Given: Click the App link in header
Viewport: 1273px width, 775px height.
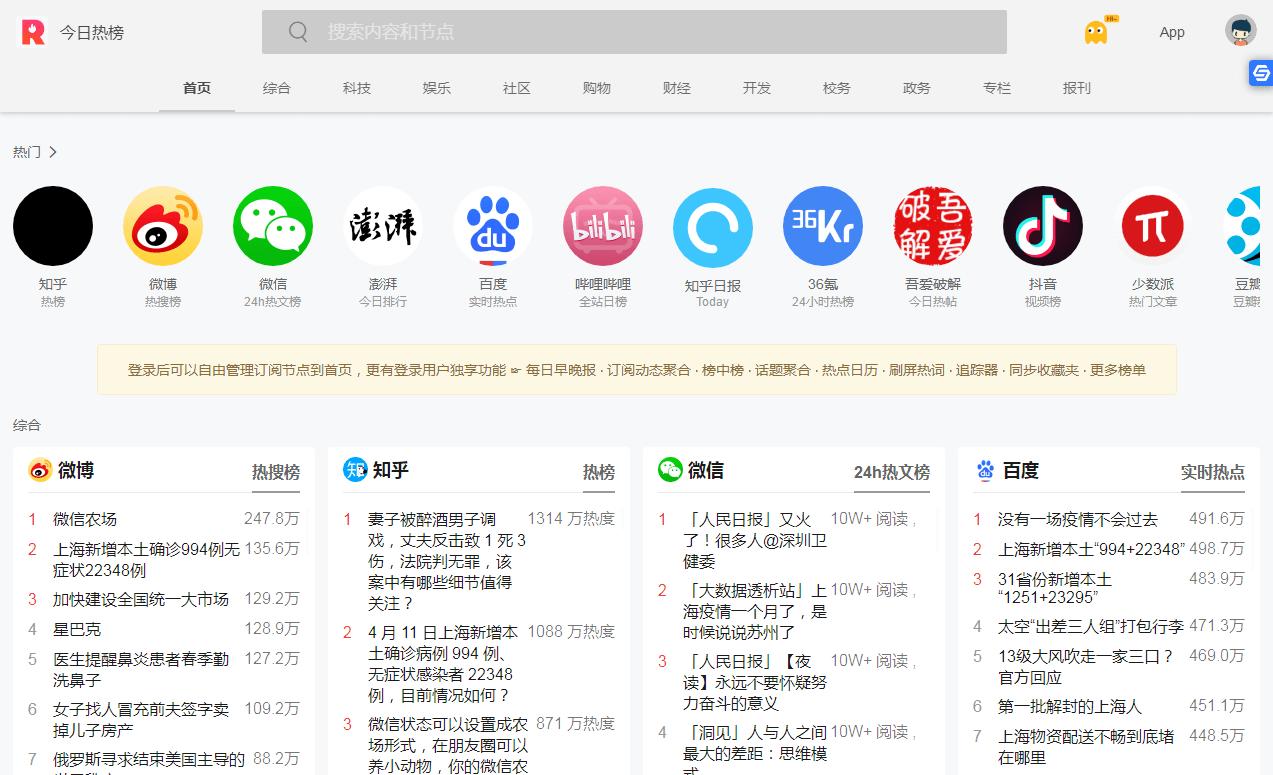Looking at the screenshot, I should (1172, 32).
